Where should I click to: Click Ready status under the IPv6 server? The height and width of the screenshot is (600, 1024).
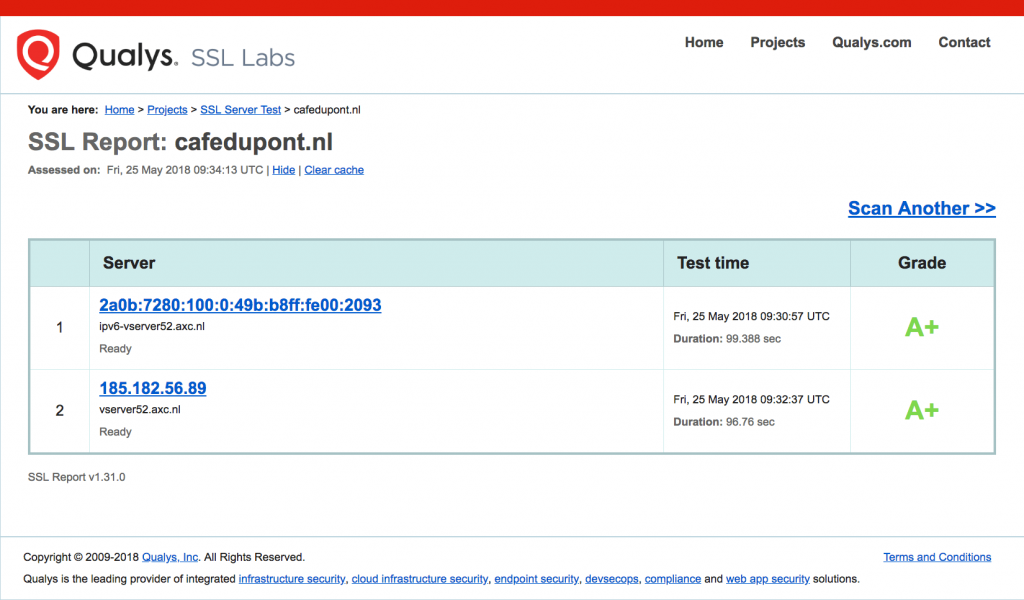coord(115,349)
